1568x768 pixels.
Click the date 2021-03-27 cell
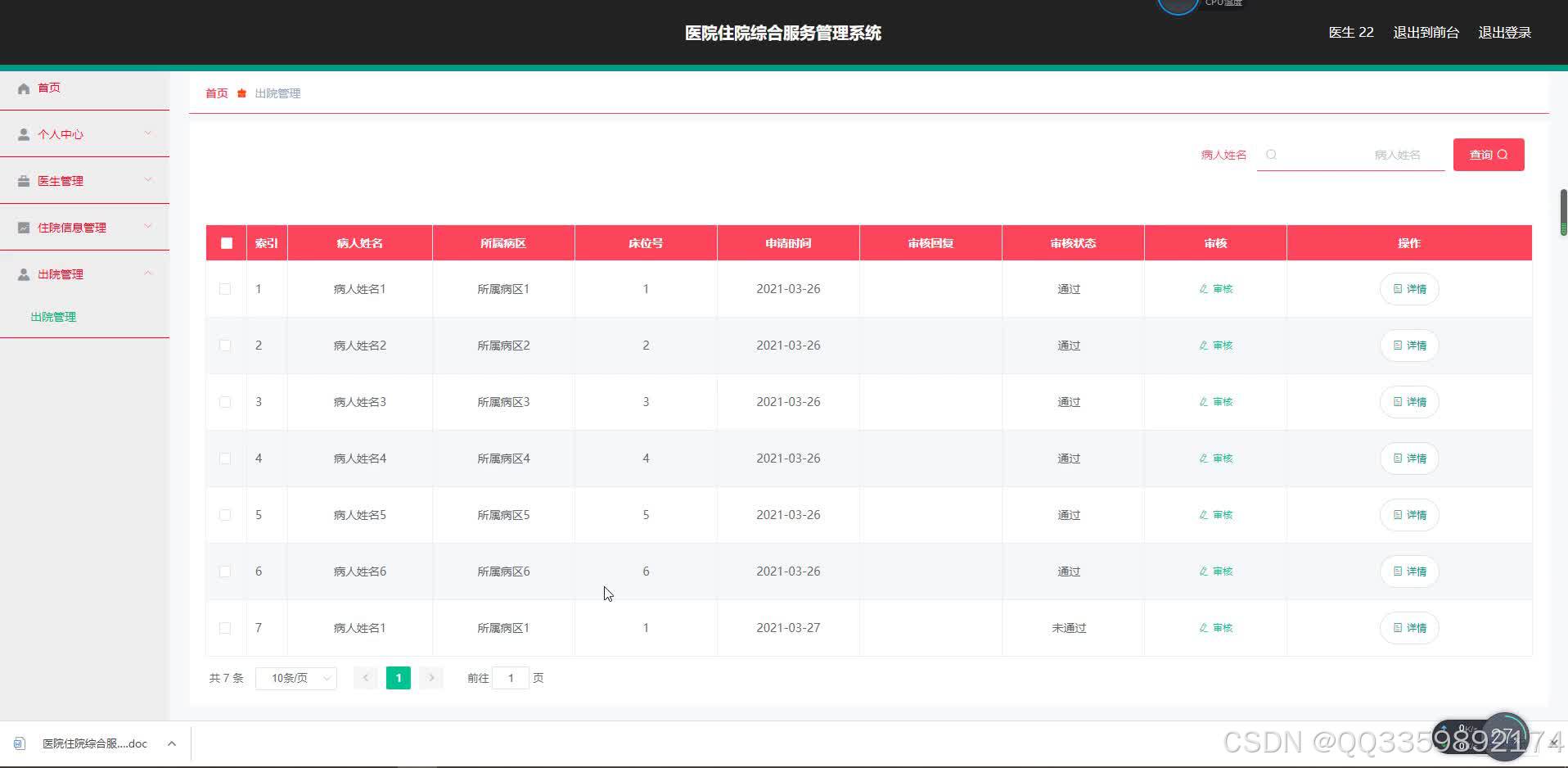pyautogui.click(x=788, y=628)
